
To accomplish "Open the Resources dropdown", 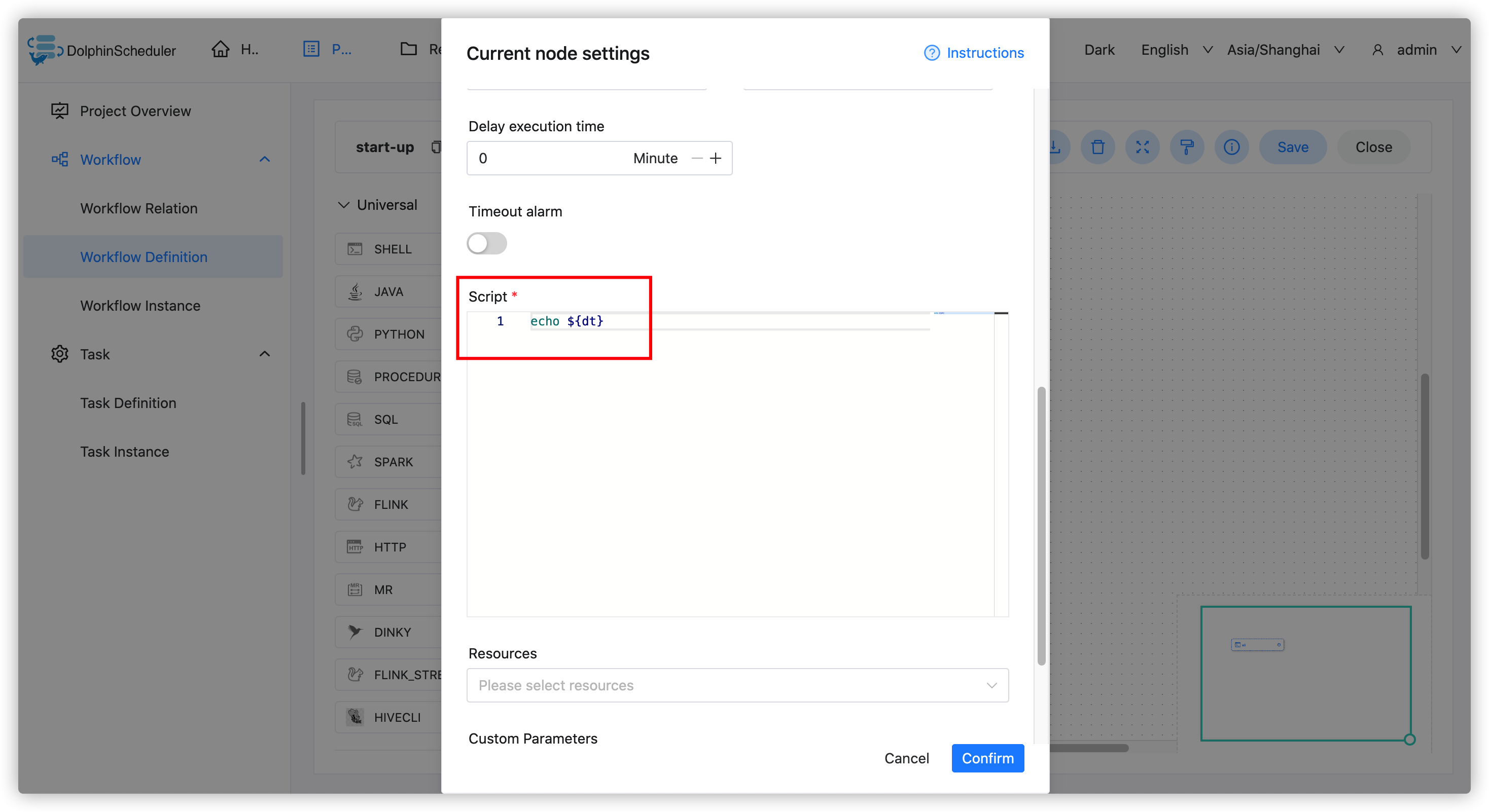I will click(737, 685).
